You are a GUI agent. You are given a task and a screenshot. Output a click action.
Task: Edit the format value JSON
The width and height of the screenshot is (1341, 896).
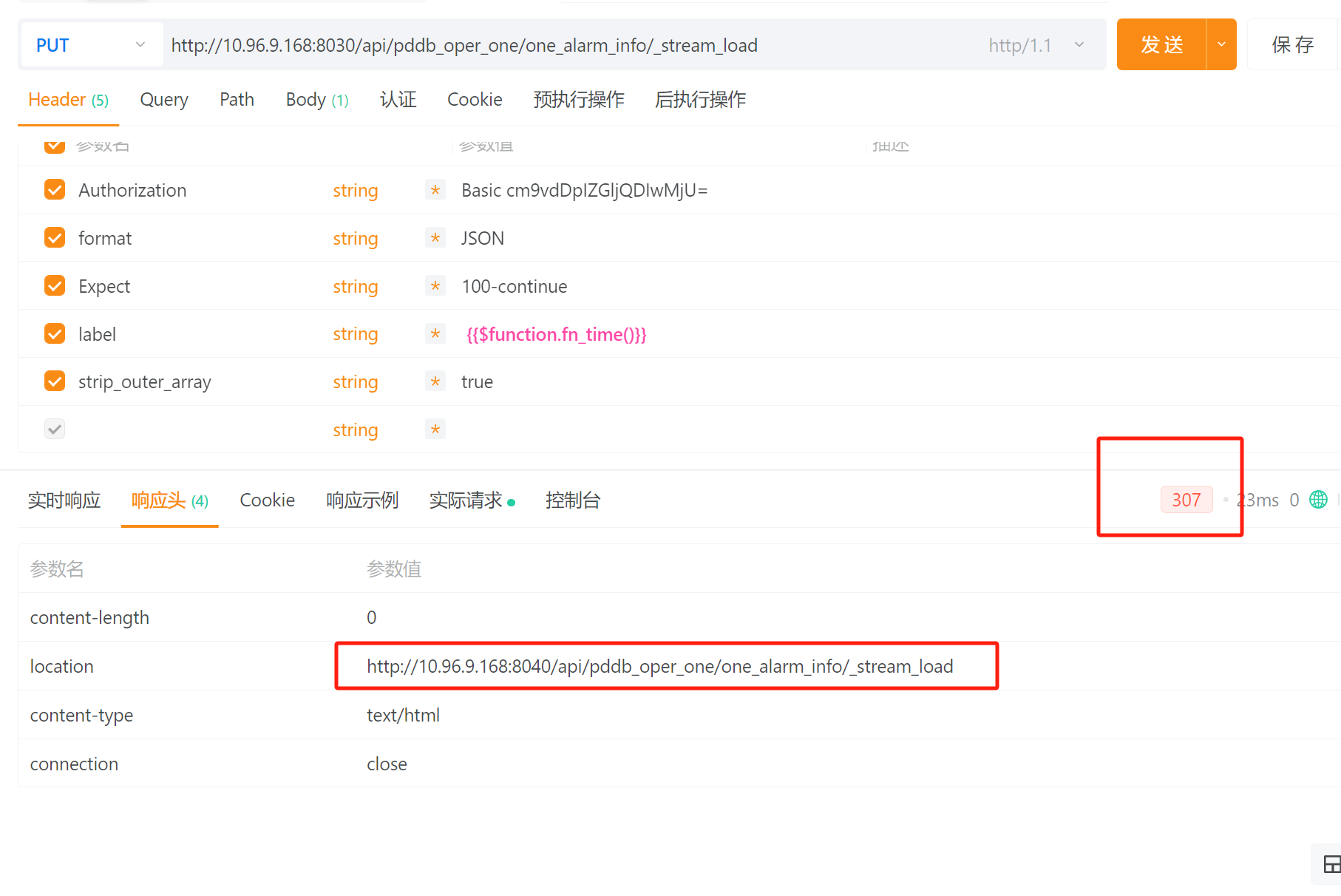[x=483, y=239]
